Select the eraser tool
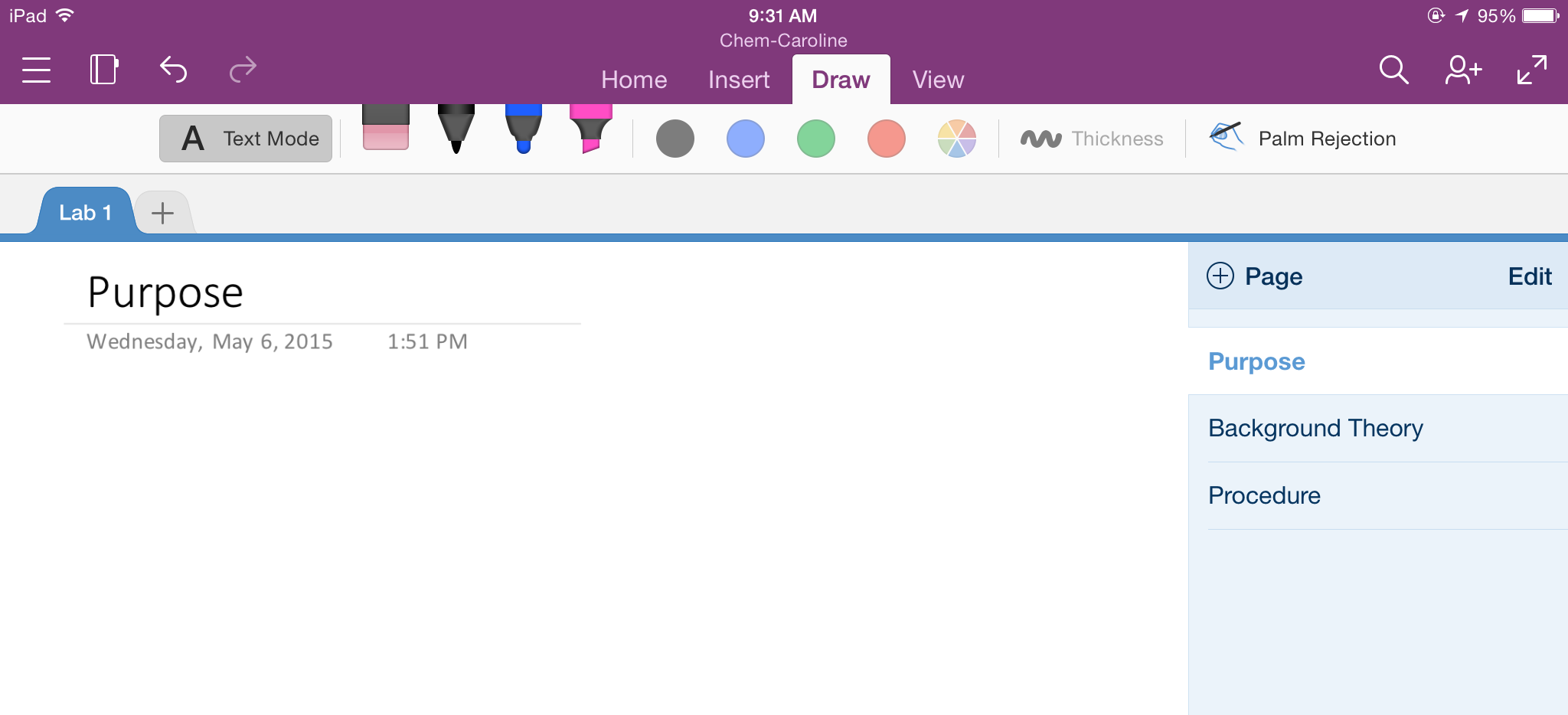The height and width of the screenshot is (715, 1568). coord(385,129)
